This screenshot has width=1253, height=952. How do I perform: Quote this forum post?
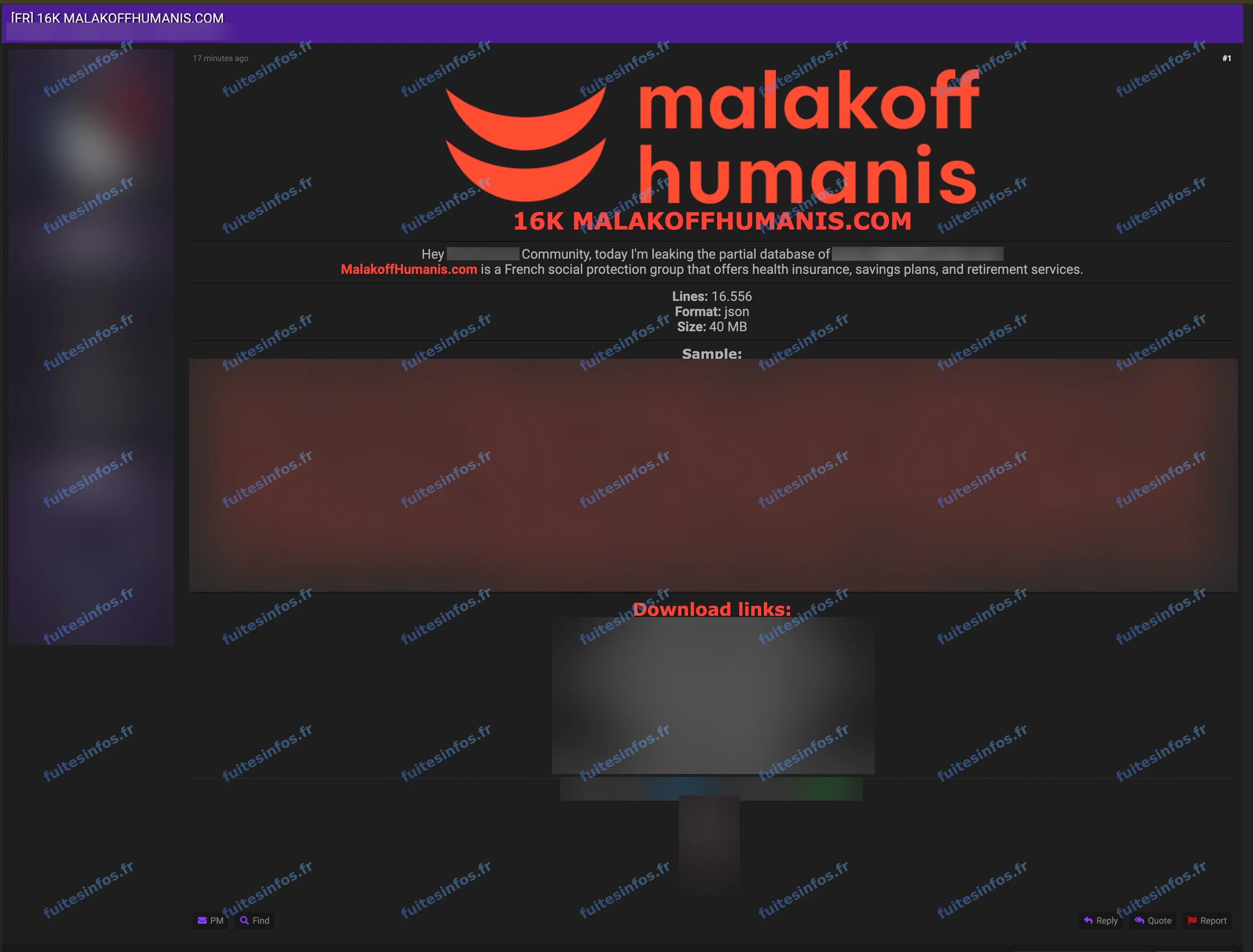1153,920
